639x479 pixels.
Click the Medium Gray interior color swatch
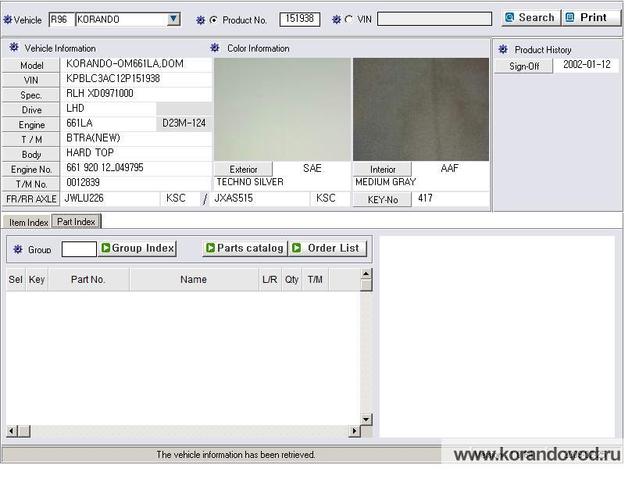click(x=421, y=109)
